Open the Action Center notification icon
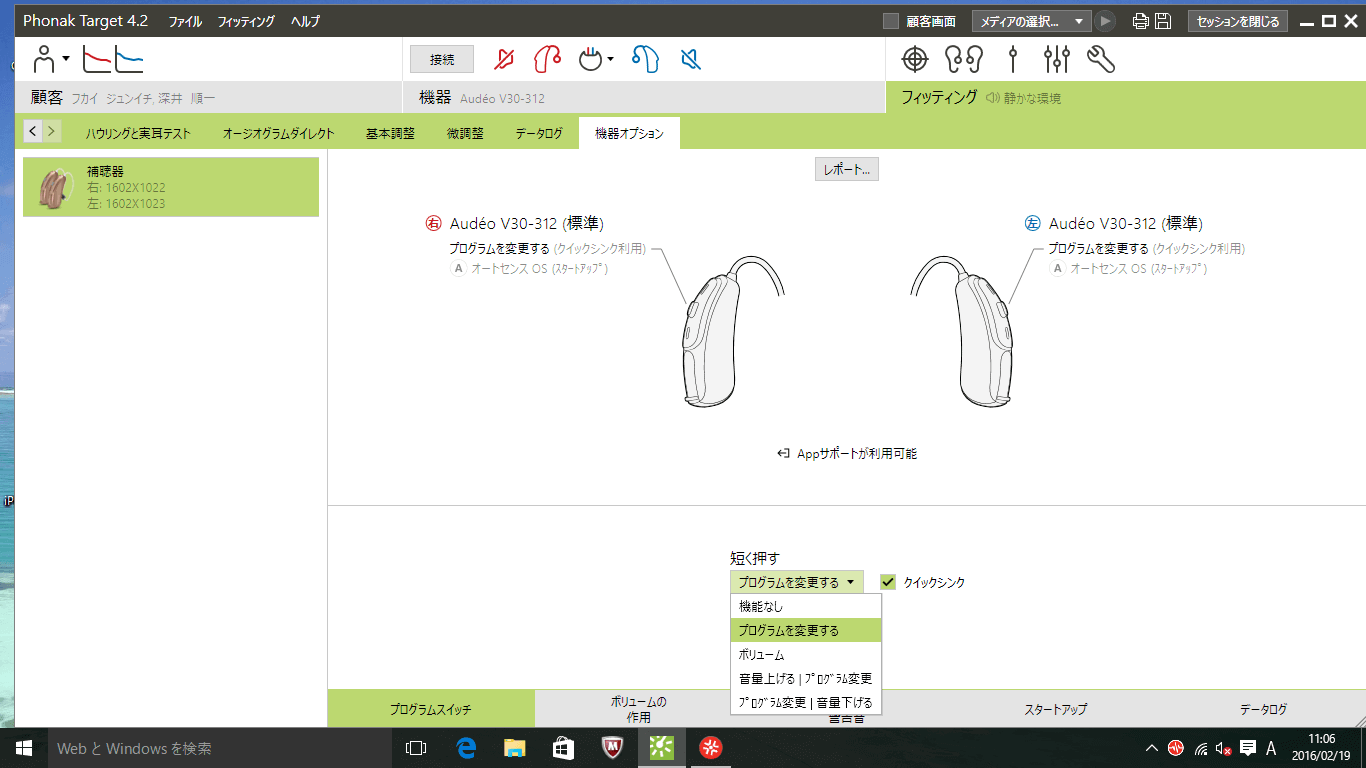This screenshot has width=1366, height=768. [x=1248, y=748]
